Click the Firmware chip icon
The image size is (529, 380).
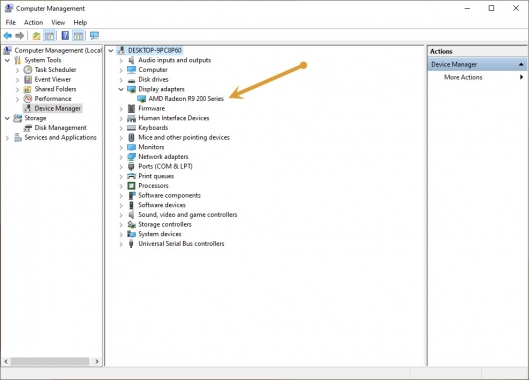tap(131, 109)
